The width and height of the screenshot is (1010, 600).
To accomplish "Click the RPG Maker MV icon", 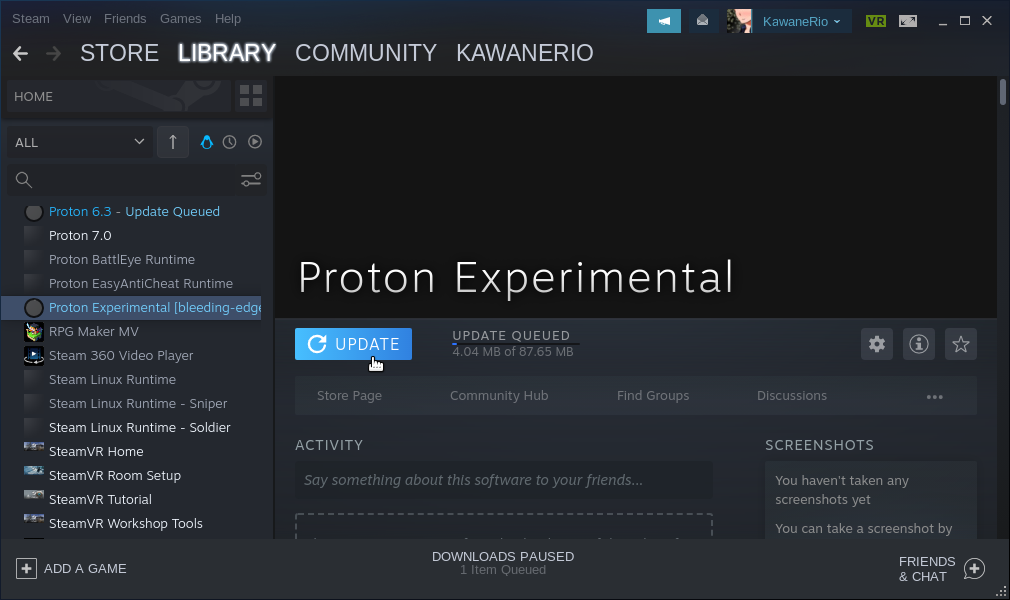I will (x=33, y=331).
